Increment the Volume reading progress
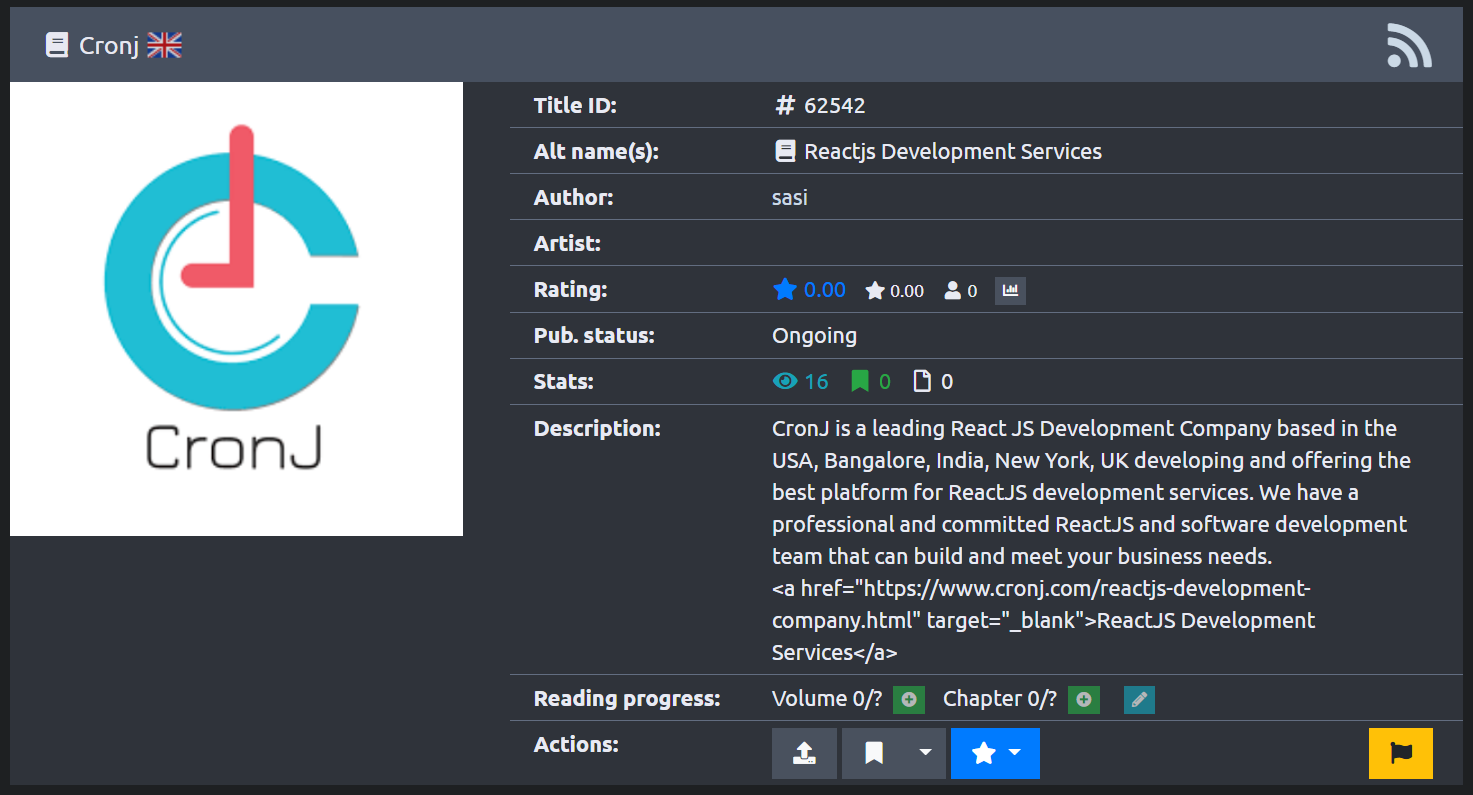Screen dimensions: 1473x795 point(909,700)
